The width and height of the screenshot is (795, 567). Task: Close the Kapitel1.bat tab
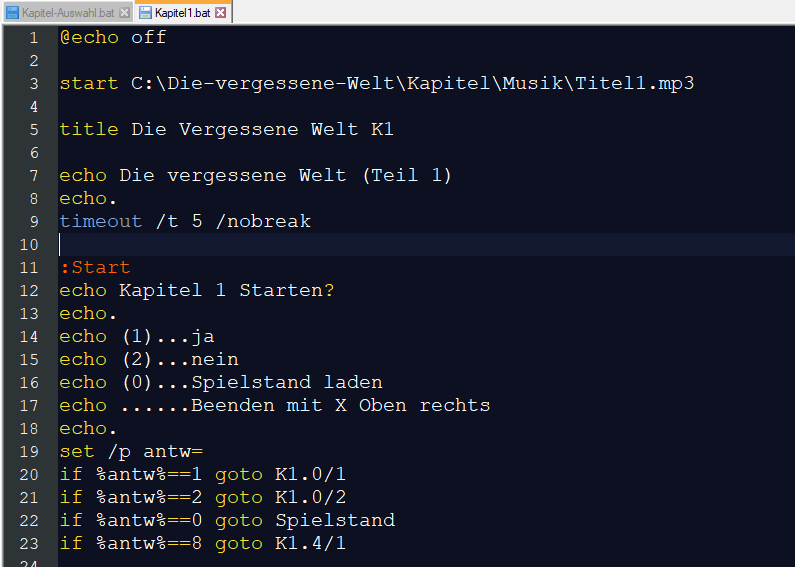221,13
